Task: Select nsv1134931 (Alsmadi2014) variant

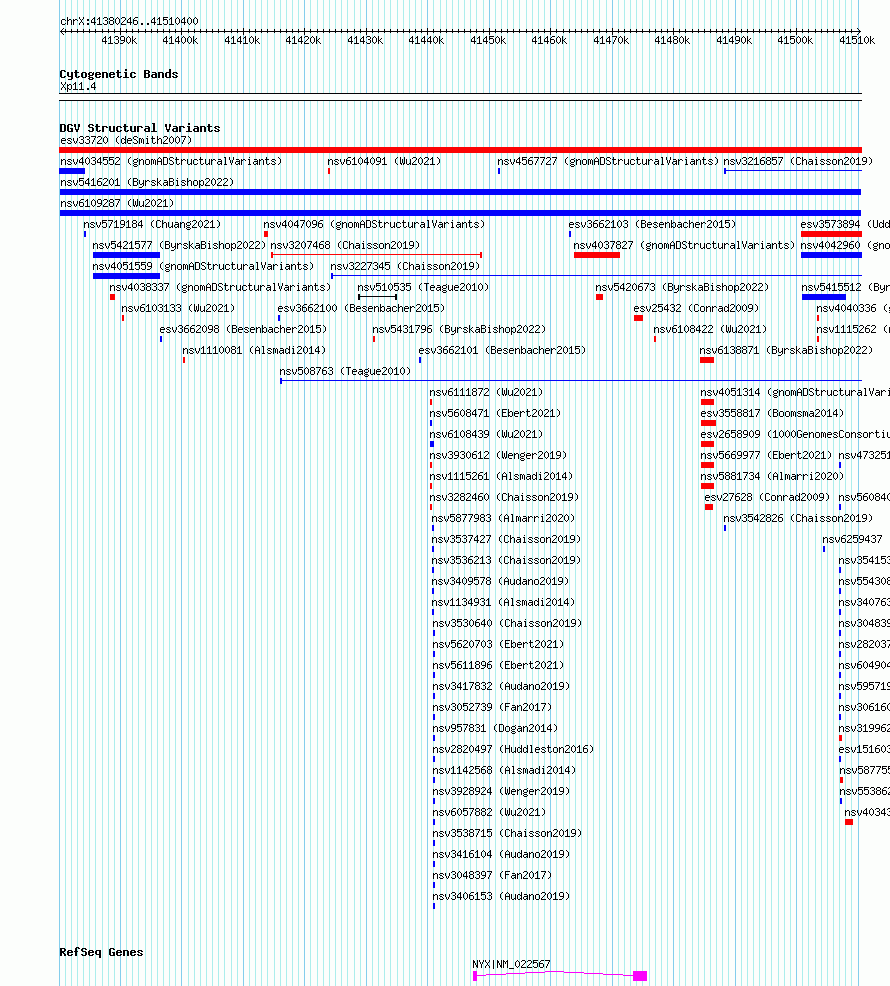Action: click(503, 602)
